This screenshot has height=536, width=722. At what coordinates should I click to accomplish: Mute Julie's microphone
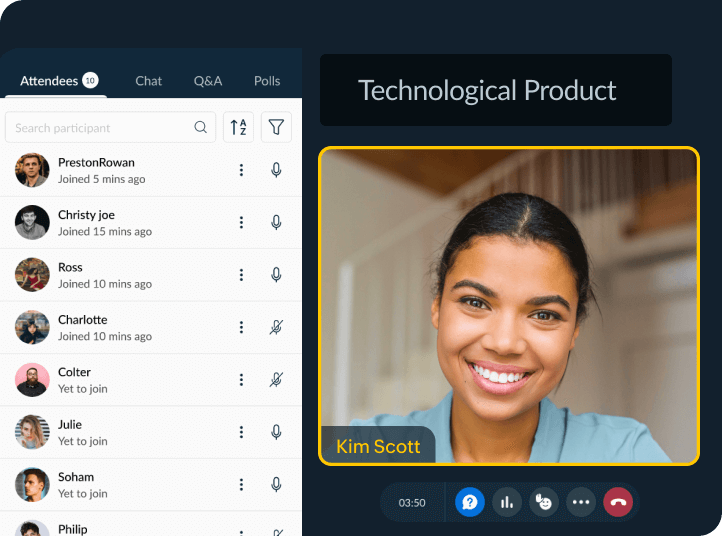tap(276, 432)
